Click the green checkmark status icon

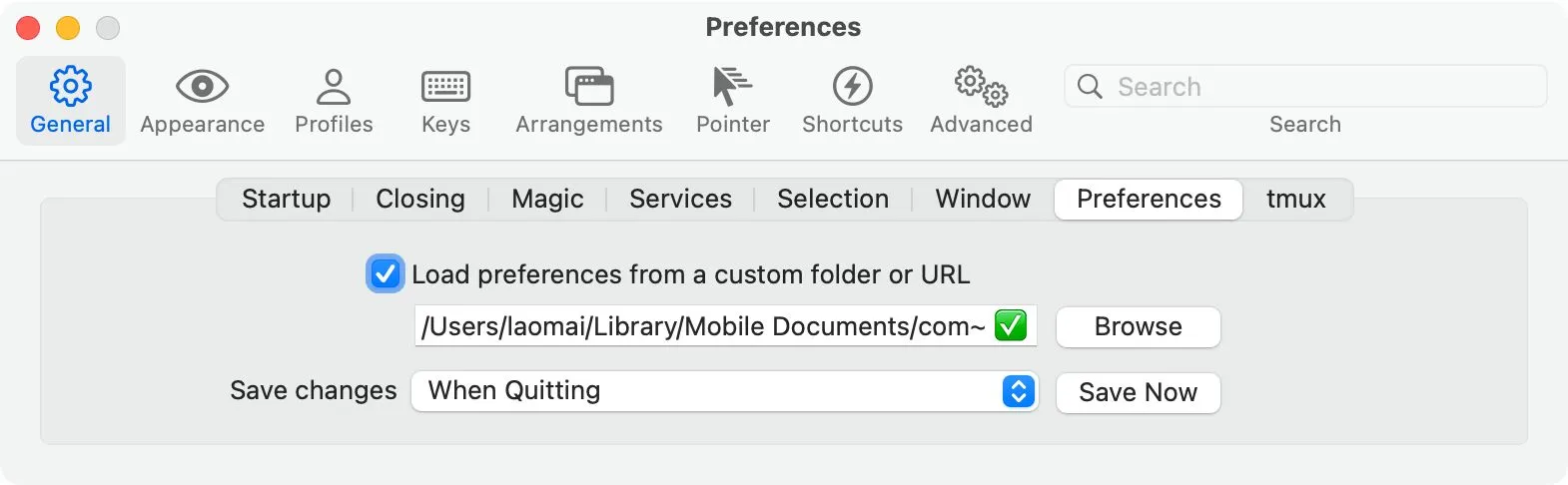1011,325
